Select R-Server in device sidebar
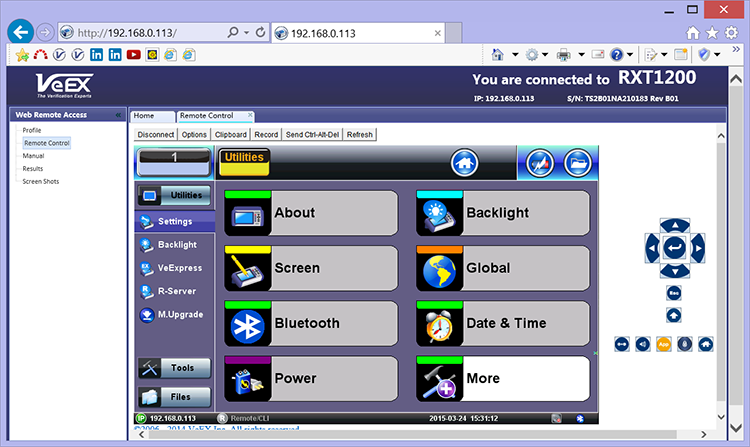The width and height of the screenshot is (750, 447). 175,291
